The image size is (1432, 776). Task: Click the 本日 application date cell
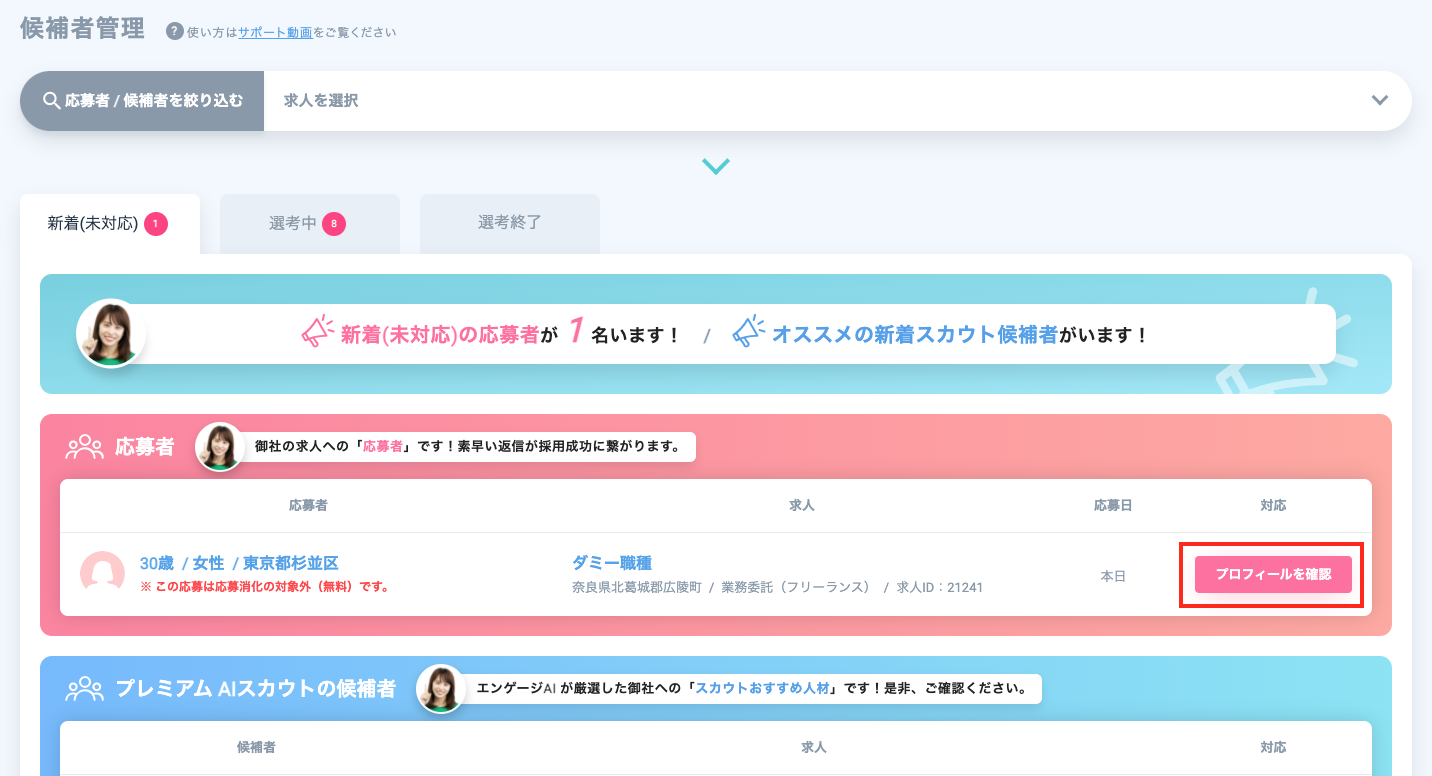[1114, 576]
